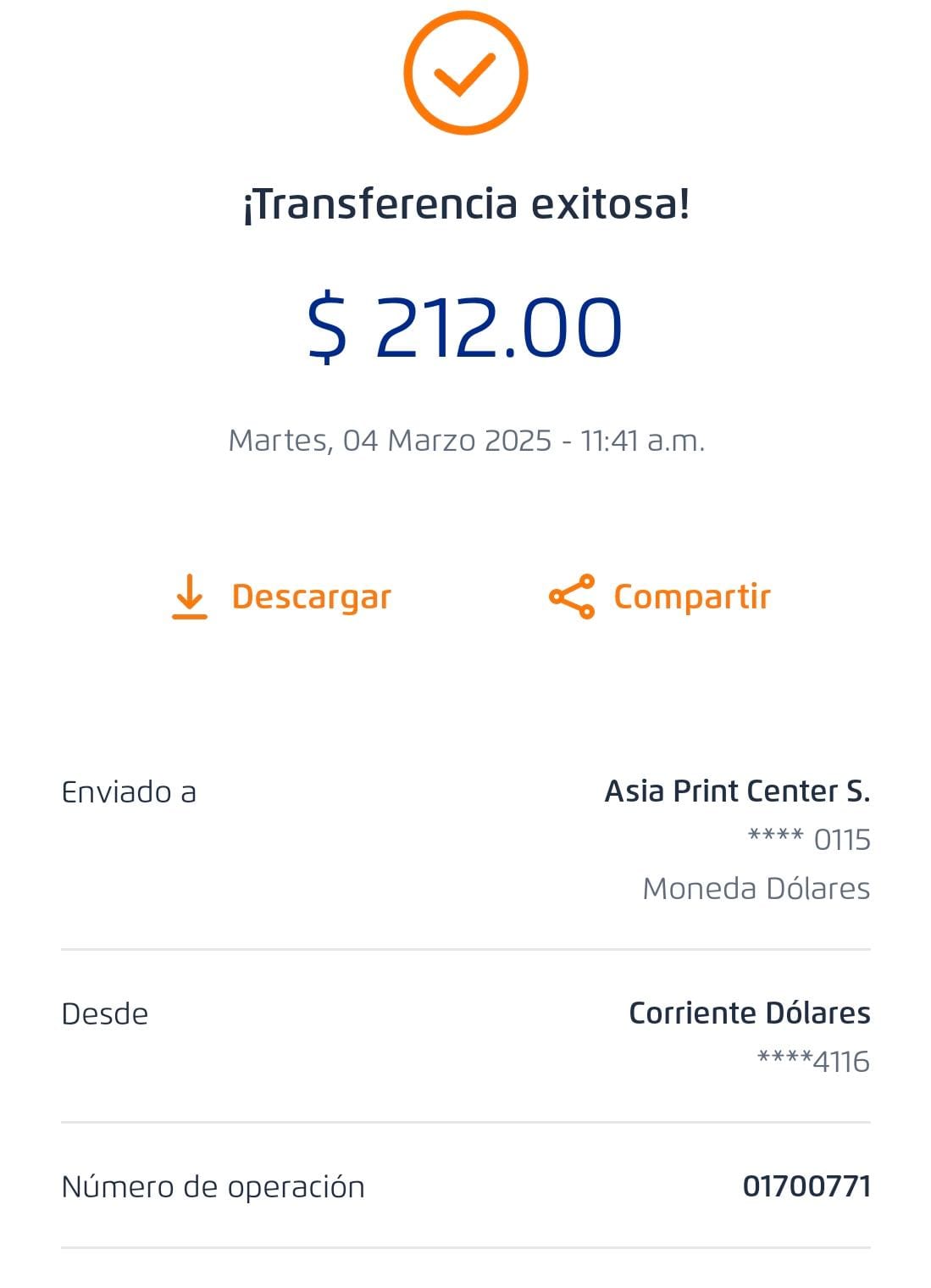
Task: Click the date Martes, 04 Marzo 2025
Action: (390, 441)
